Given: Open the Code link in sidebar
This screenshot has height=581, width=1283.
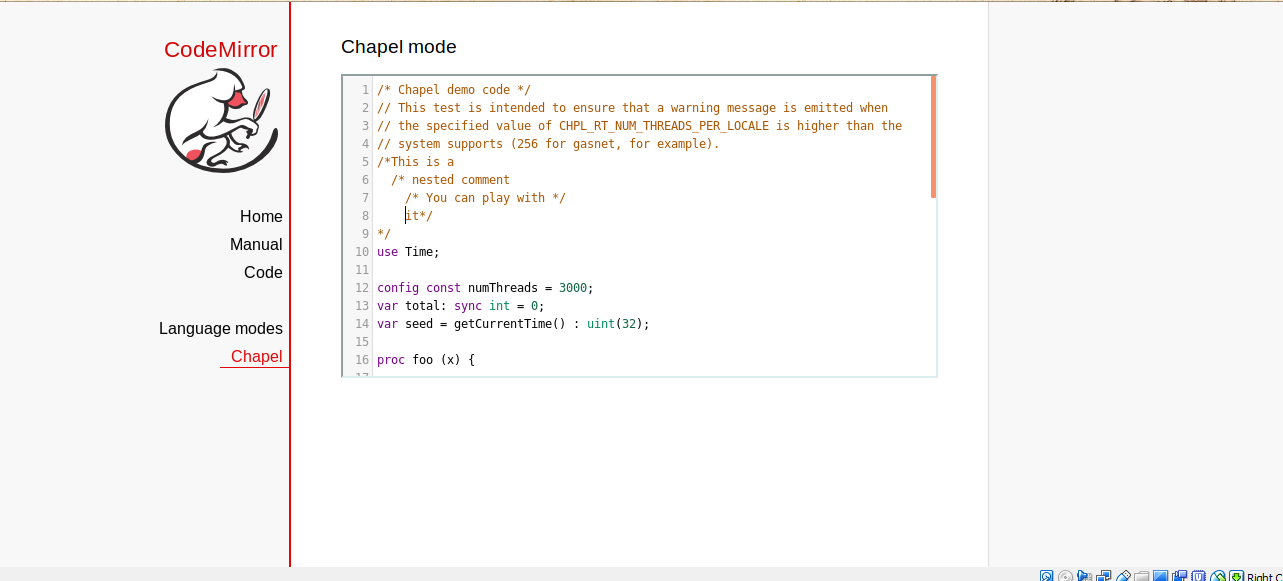Looking at the screenshot, I should tap(263, 273).
